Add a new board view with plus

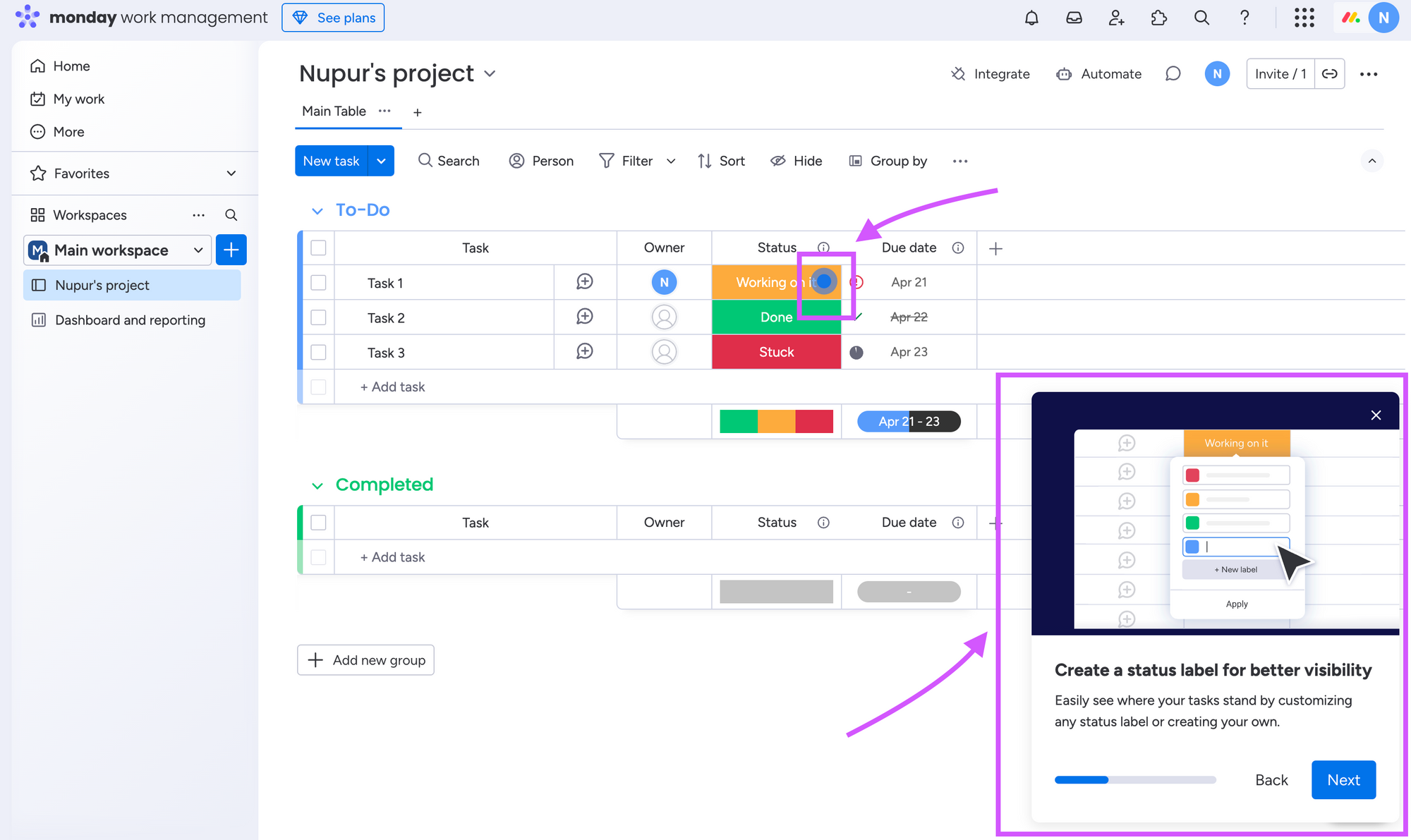coord(418,112)
